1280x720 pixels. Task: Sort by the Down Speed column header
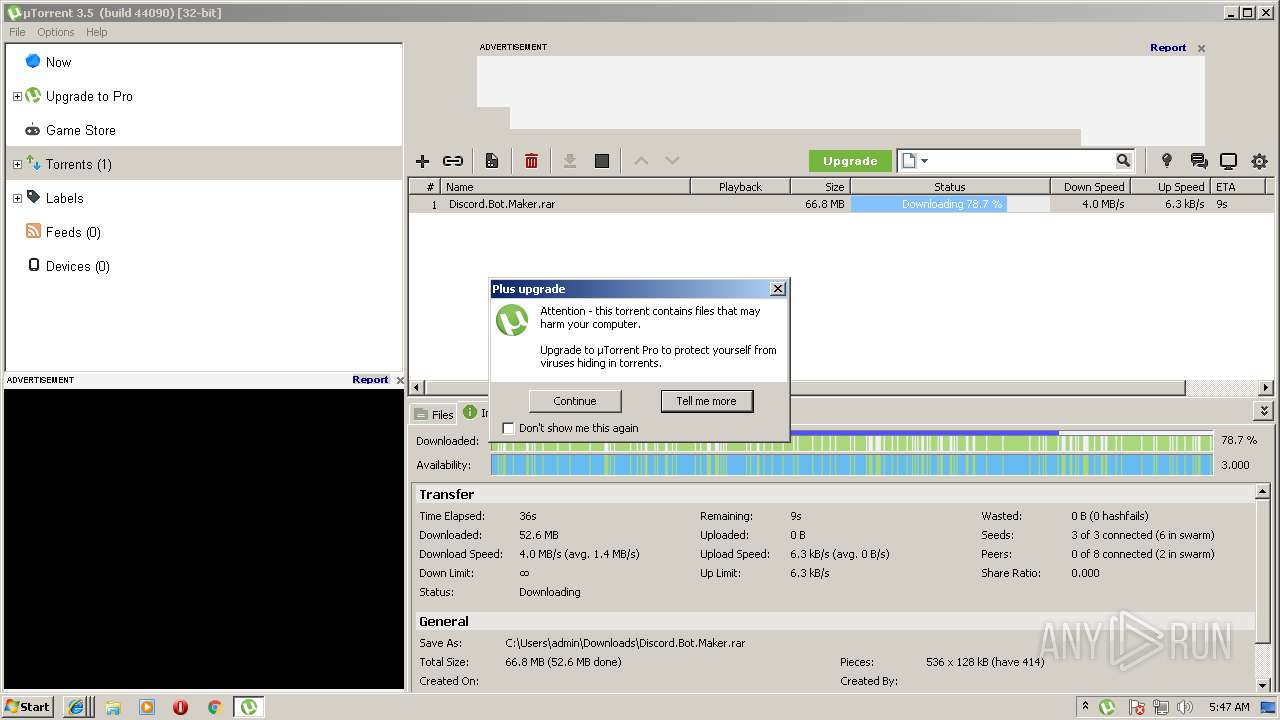tap(1090, 187)
